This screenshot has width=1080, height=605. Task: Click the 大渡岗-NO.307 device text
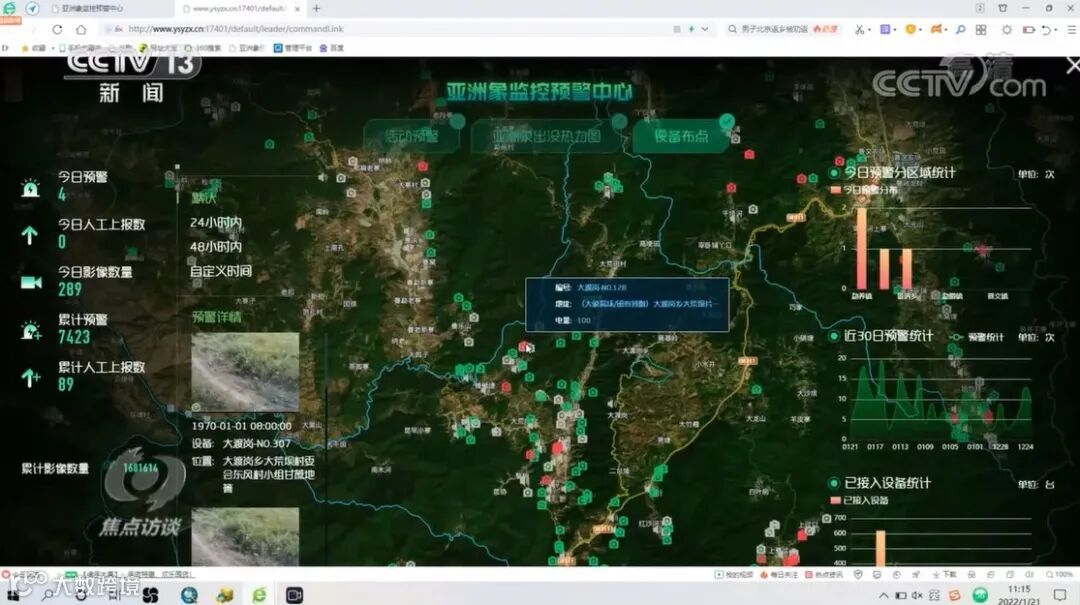click(257, 444)
